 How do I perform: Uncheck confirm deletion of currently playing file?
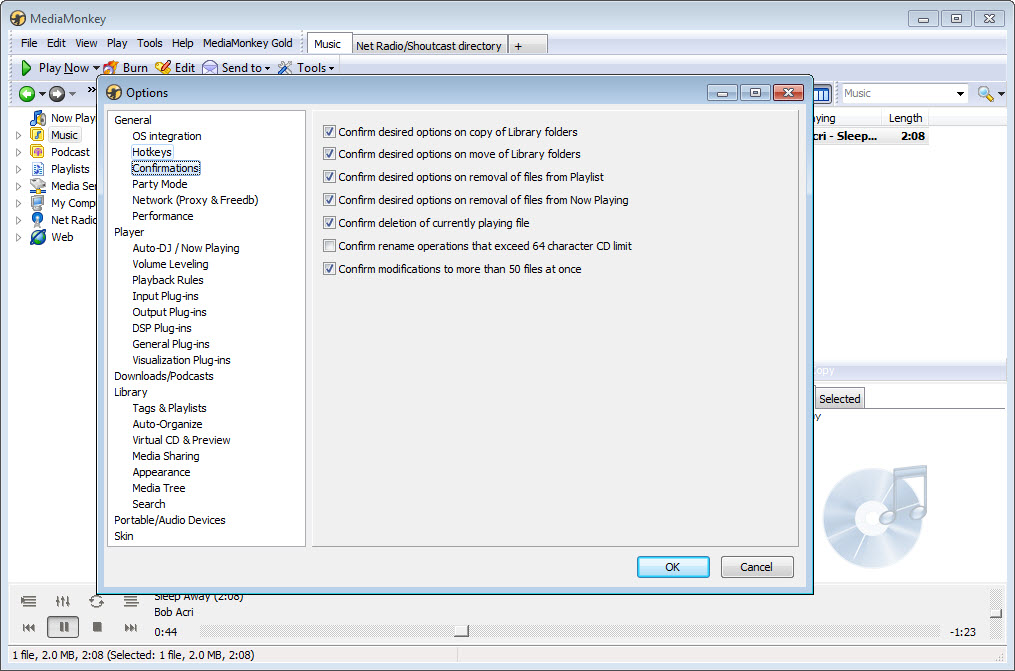coord(329,223)
